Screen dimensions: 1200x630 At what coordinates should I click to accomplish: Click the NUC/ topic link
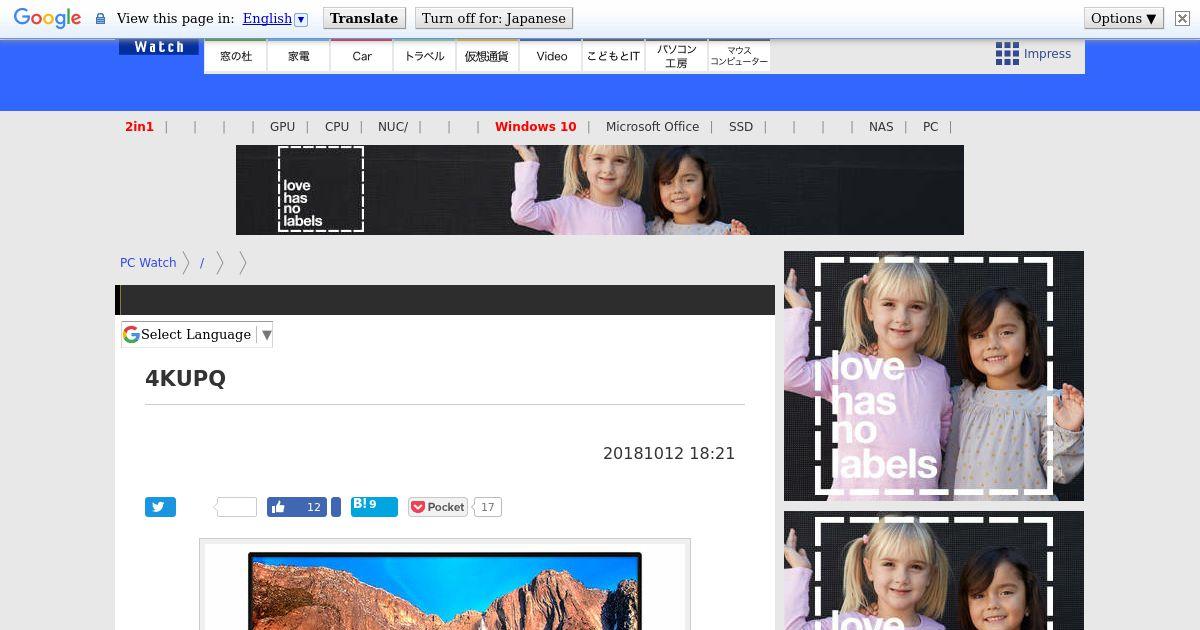click(x=393, y=127)
